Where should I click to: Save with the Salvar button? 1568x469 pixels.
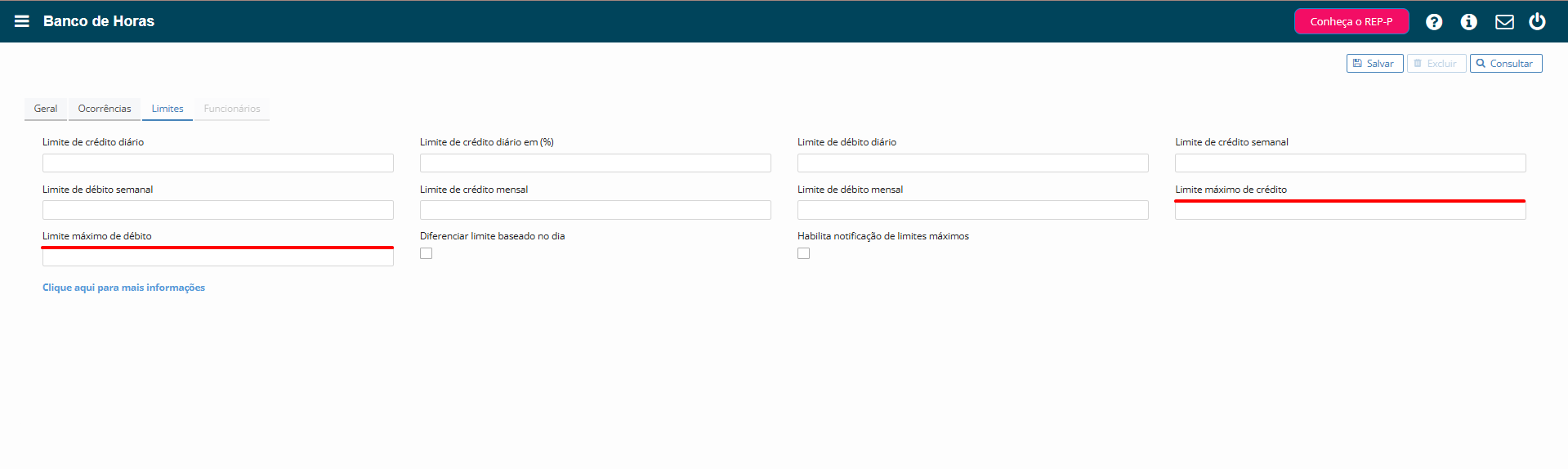tap(1374, 64)
